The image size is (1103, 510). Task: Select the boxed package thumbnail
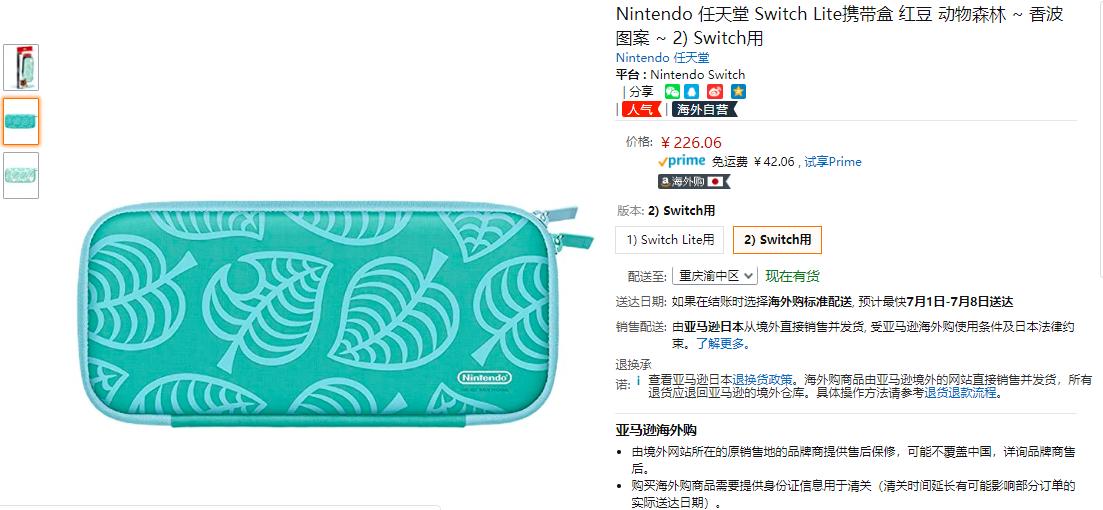click(21, 68)
